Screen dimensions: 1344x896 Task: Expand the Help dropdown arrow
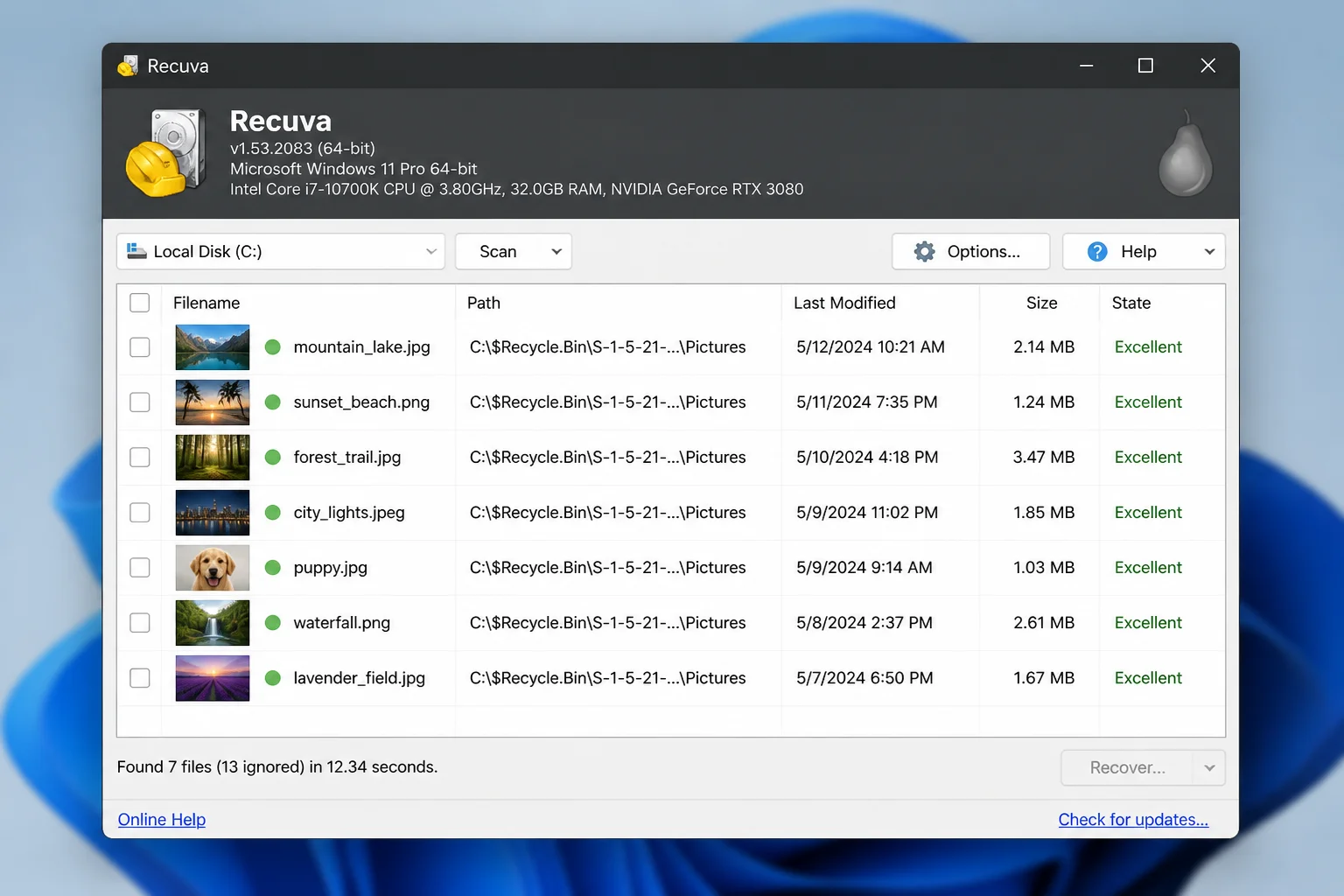coord(1209,252)
